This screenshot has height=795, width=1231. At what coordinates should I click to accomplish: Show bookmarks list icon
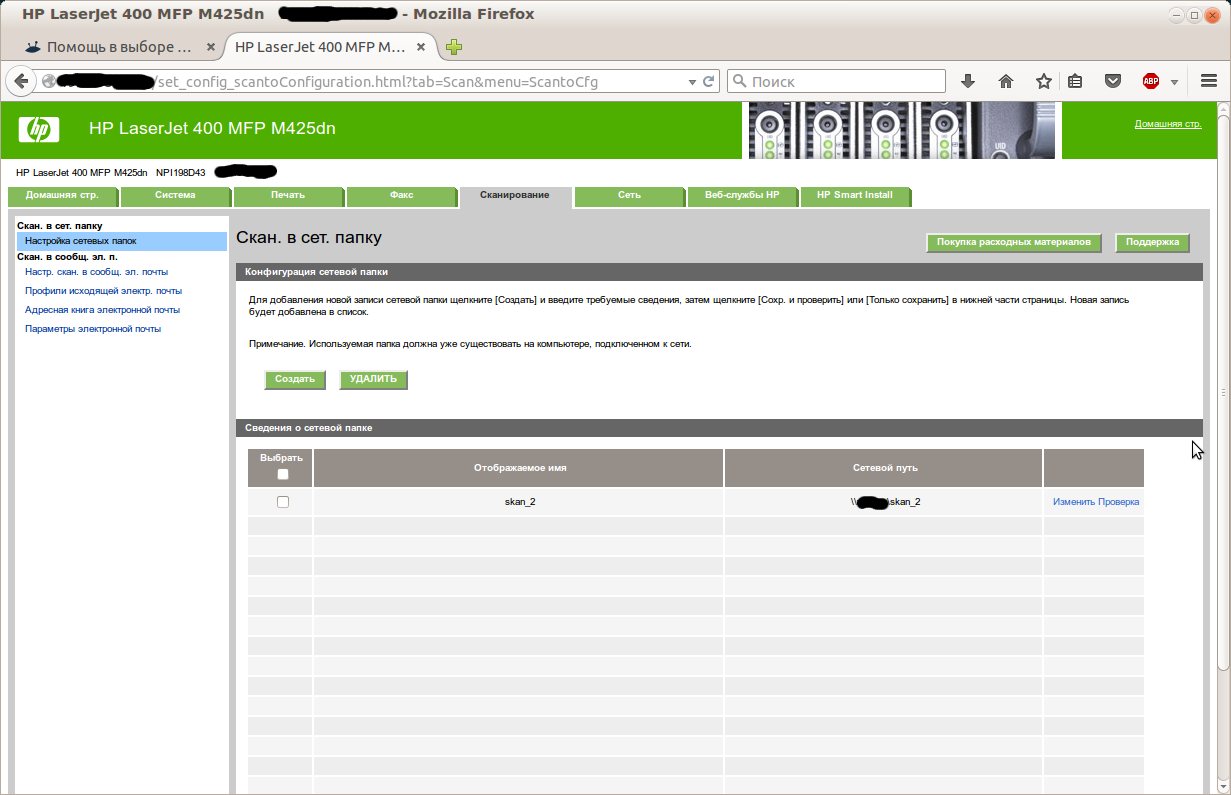[x=1075, y=81]
